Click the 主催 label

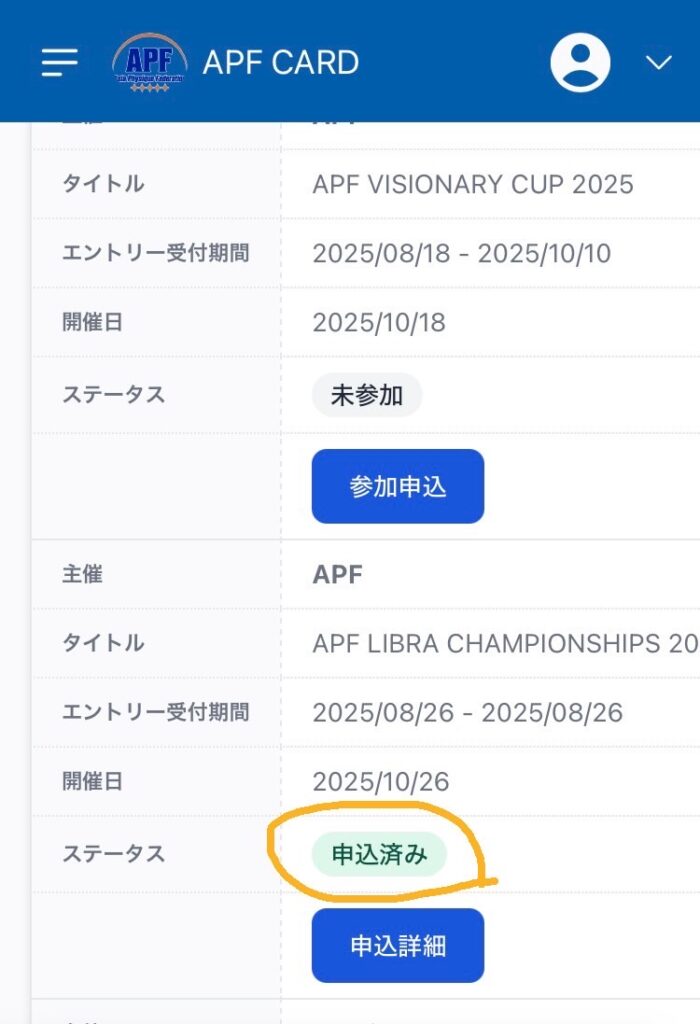pos(82,575)
